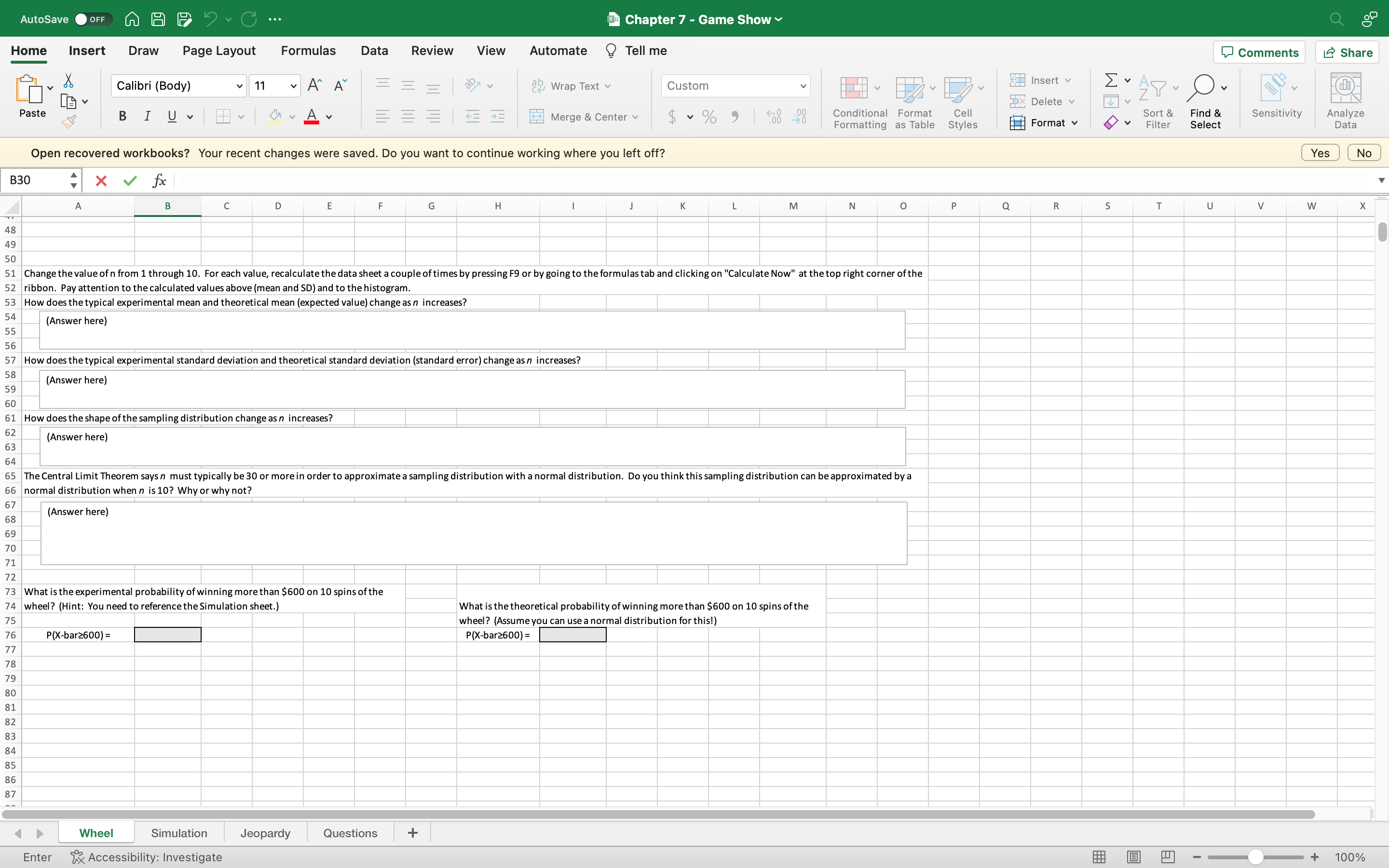This screenshot has height=868, width=1389.
Task: Increase font size with large A icon
Action: [x=314, y=85]
